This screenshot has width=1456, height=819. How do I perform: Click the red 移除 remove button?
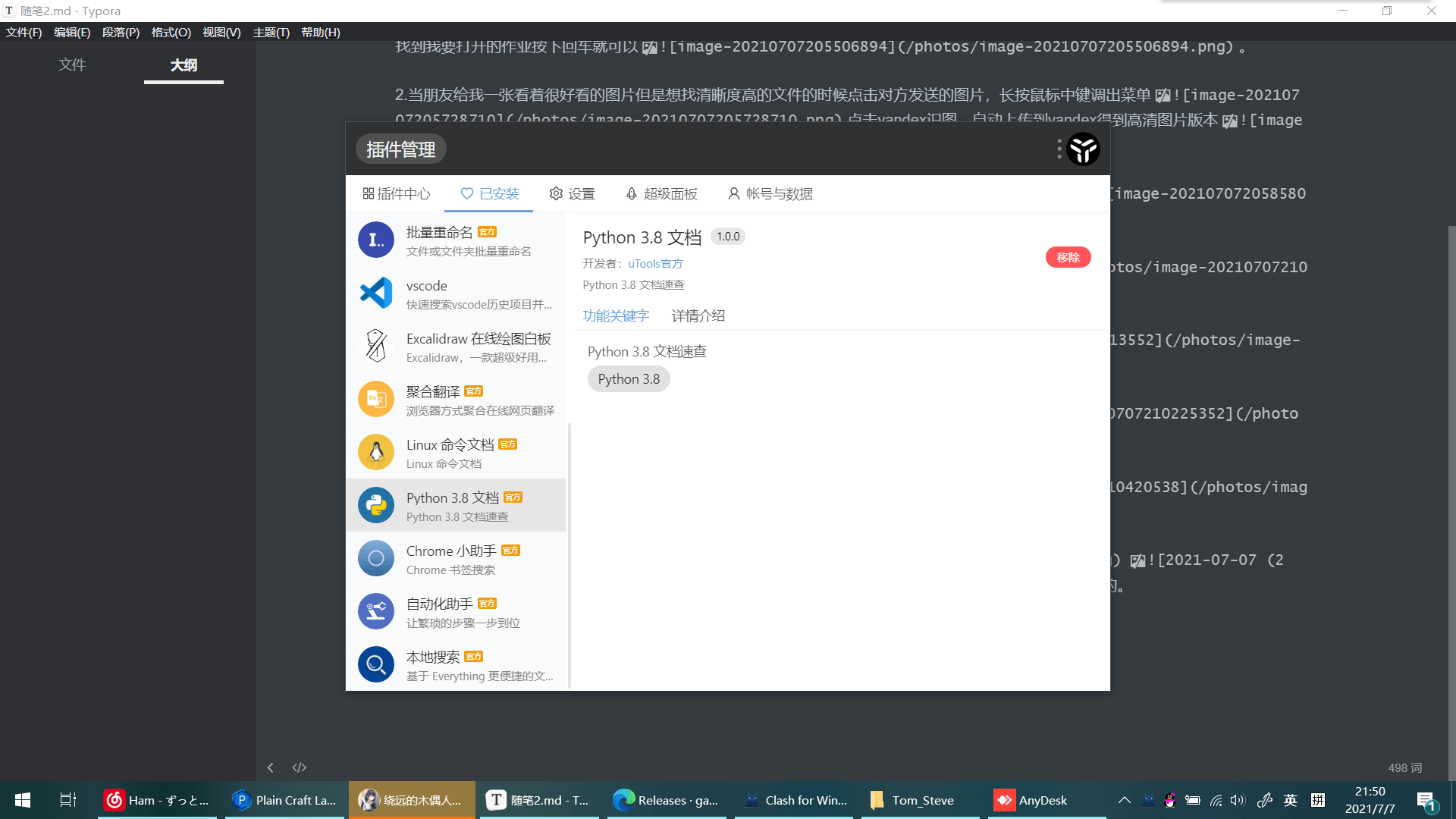click(x=1068, y=257)
